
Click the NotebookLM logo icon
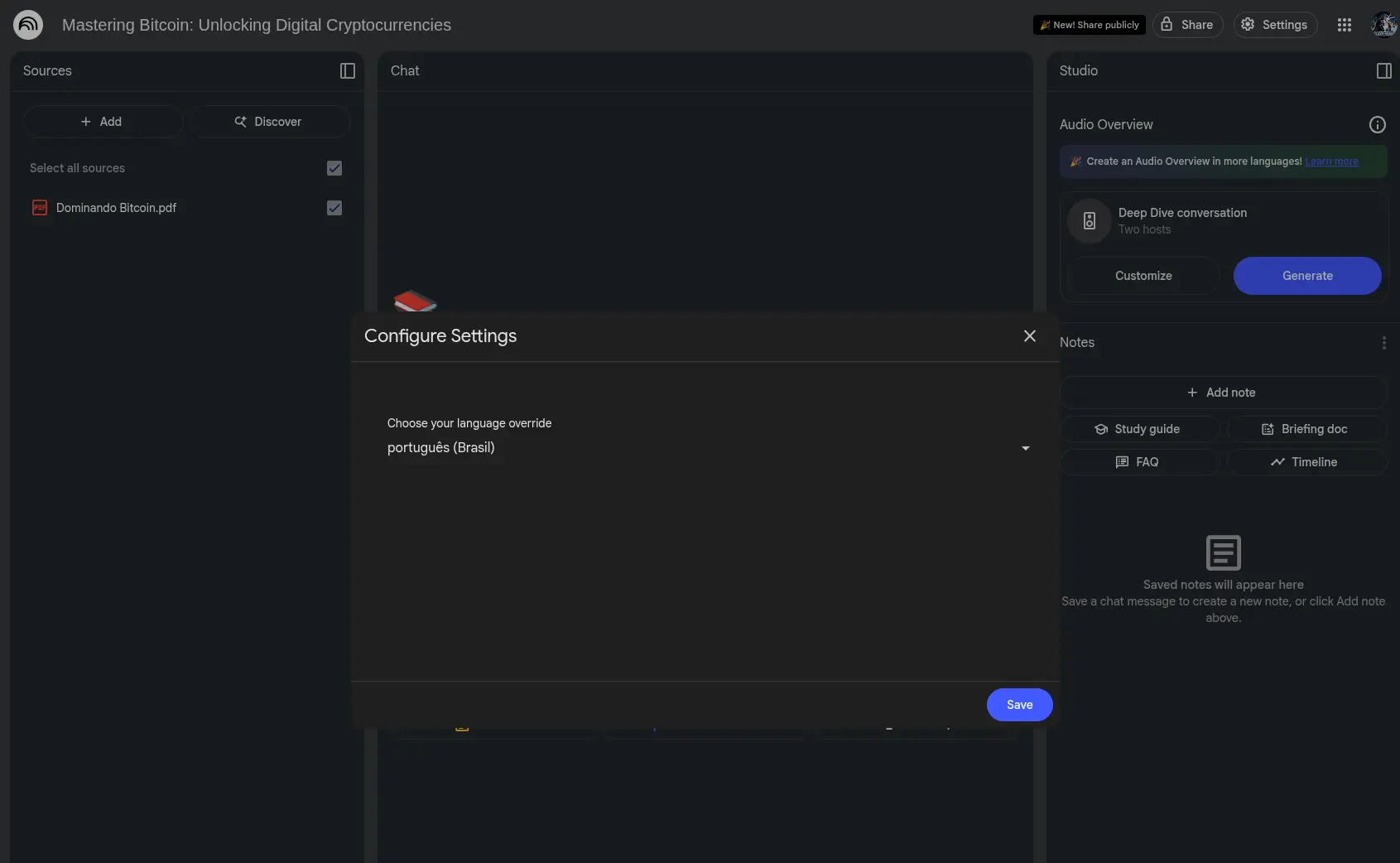pos(28,25)
